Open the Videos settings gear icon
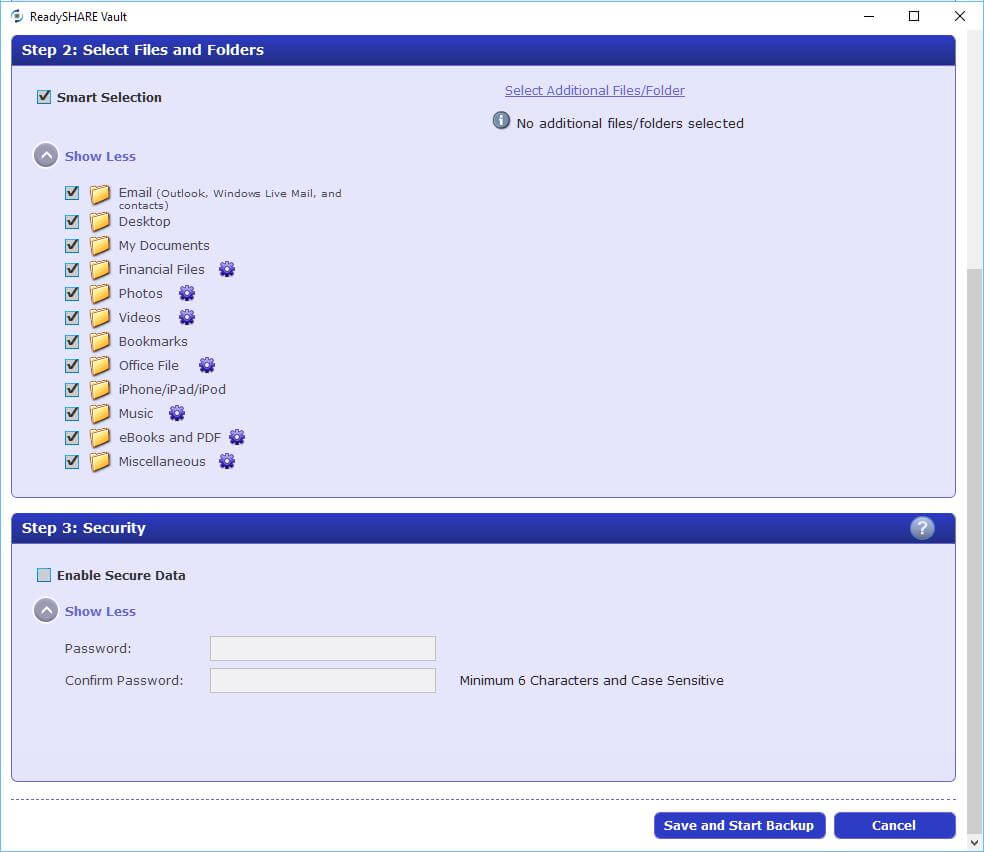 click(186, 317)
